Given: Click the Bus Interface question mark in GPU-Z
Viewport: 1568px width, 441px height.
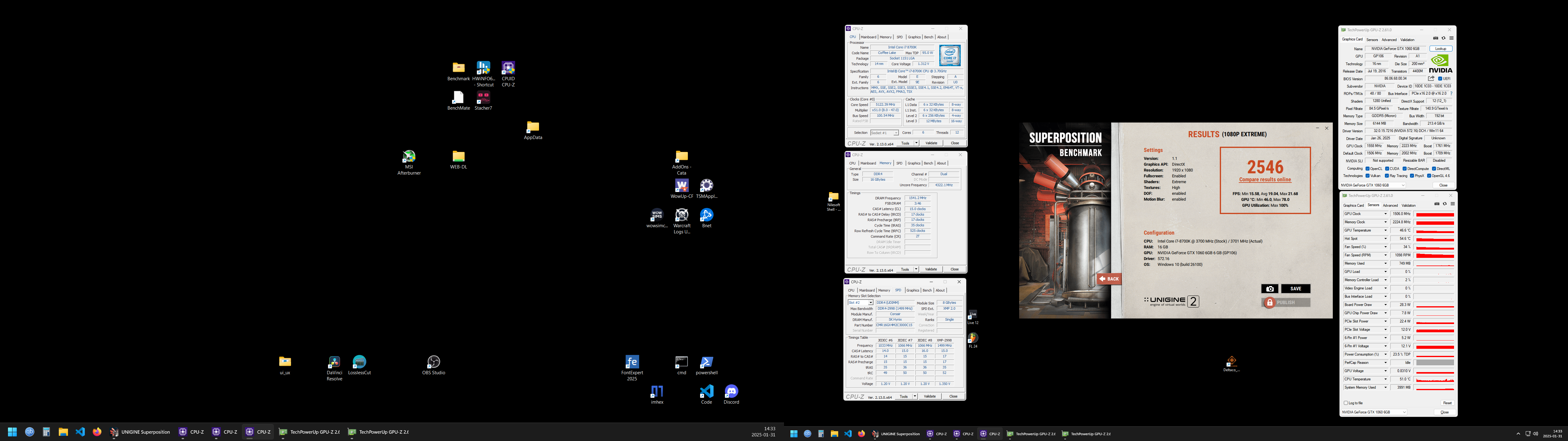Looking at the screenshot, I should pyautogui.click(x=1452, y=94).
